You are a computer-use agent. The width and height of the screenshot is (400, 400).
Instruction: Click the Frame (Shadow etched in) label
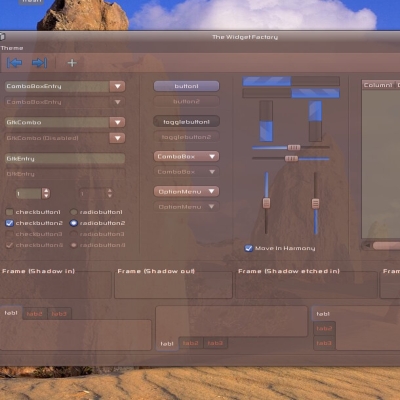coord(289,271)
